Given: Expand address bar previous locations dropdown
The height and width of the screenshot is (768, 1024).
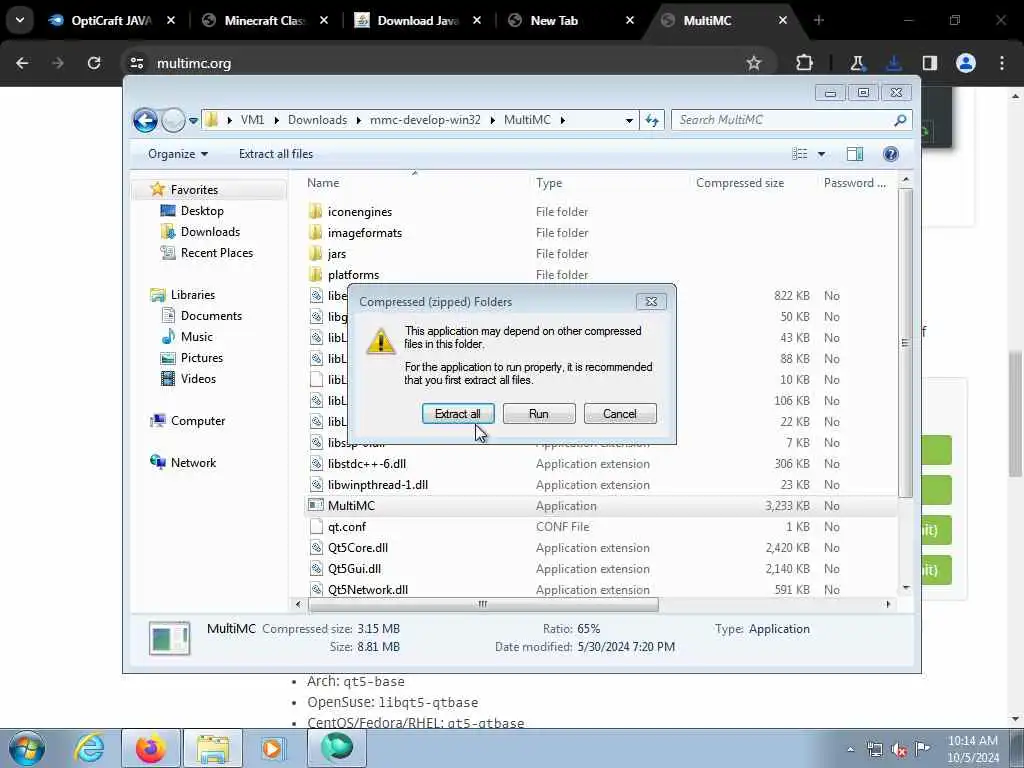Looking at the screenshot, I should pos(629,120).
